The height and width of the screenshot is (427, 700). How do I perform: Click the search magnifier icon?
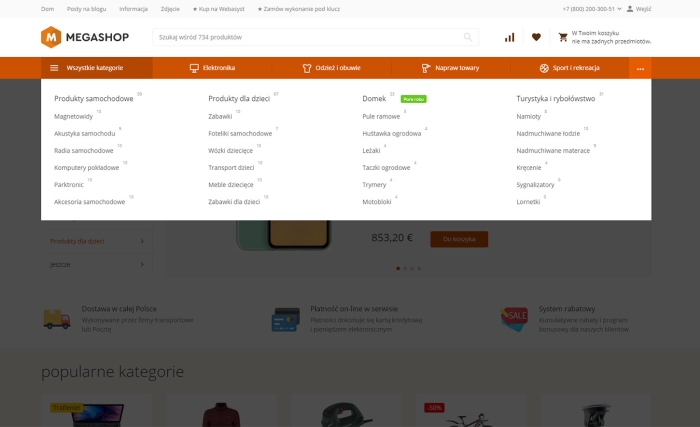[467, 37]
